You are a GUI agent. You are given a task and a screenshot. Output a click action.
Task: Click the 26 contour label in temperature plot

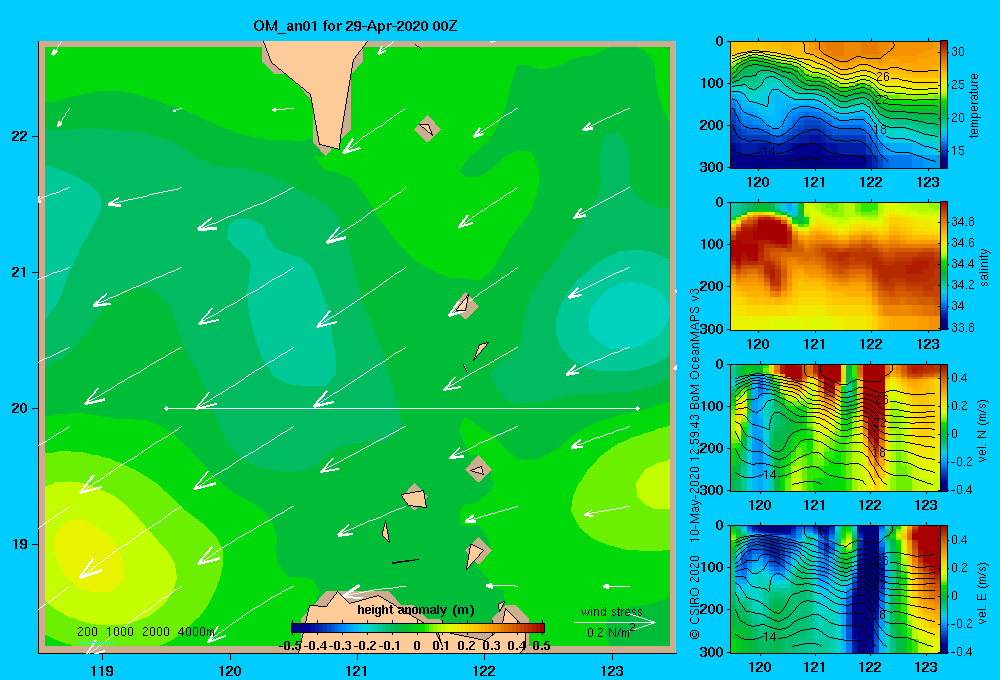tap(882, 77)
